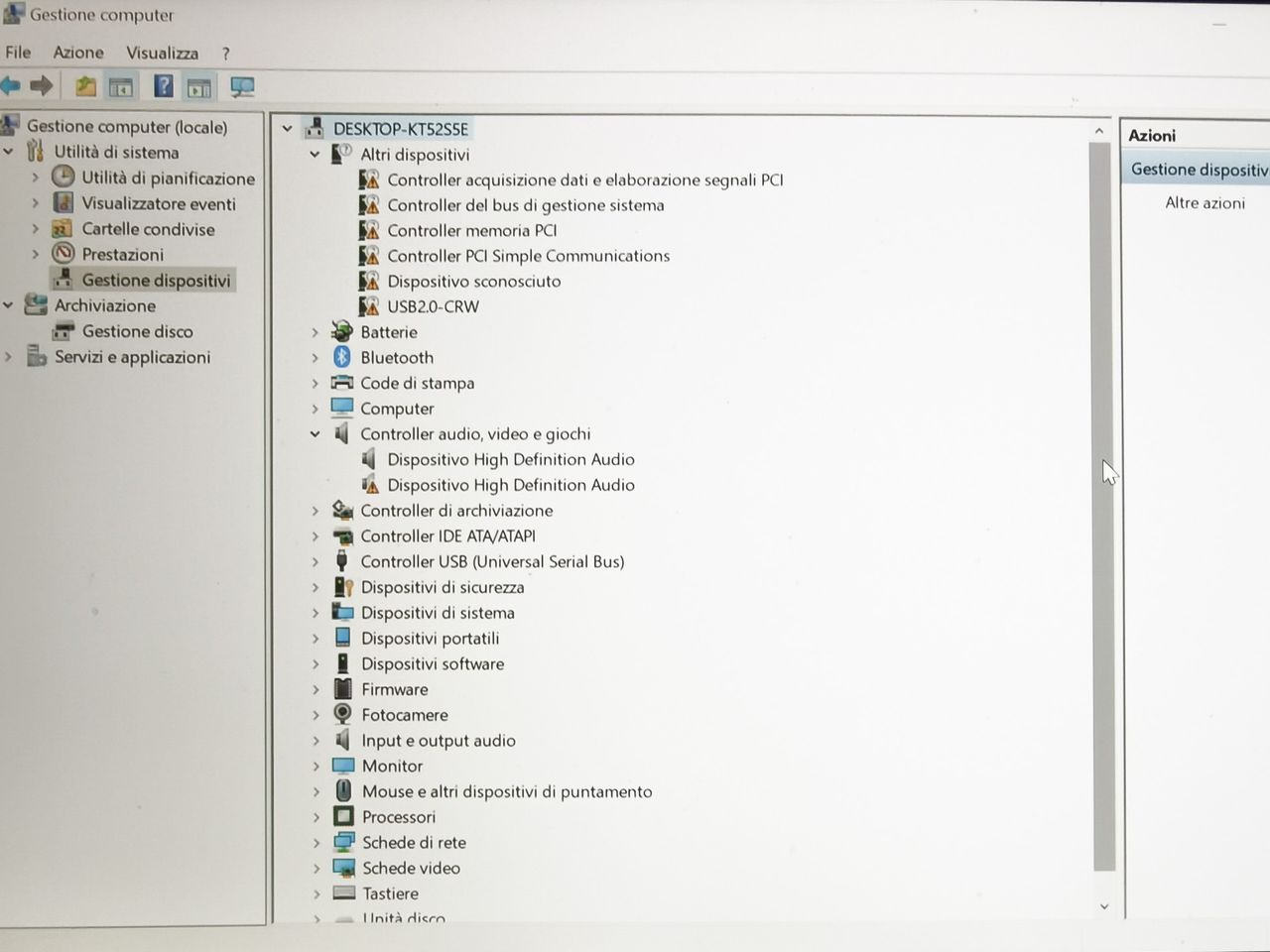1270x952 pixels.
Task: Click the Firmware category icon
Action: 343,689
